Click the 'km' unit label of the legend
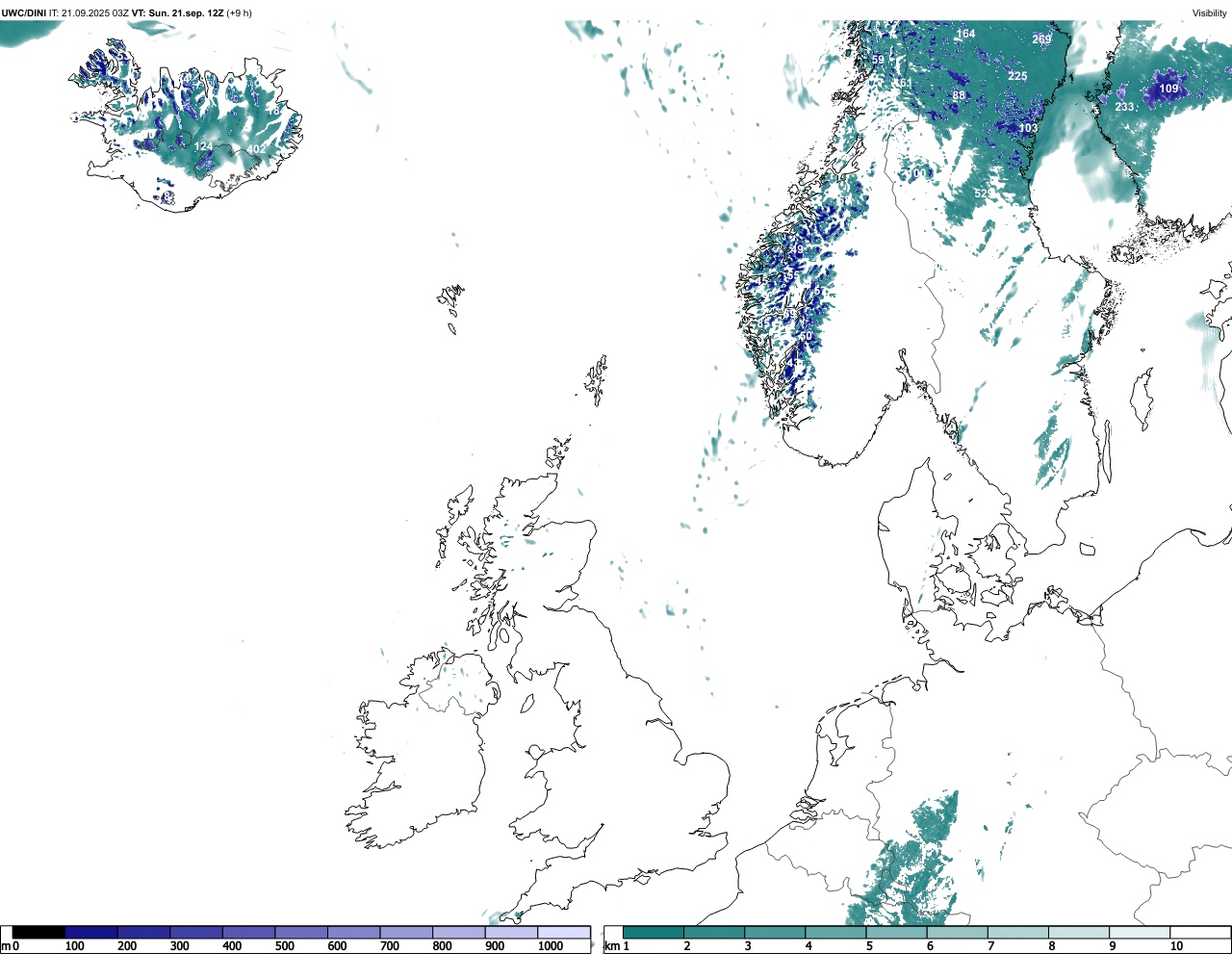 (x=611, y=947)
